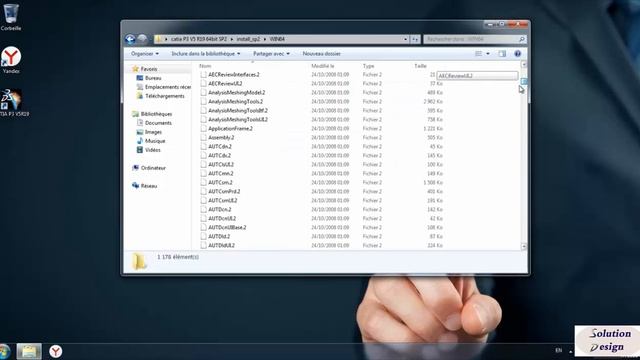
Task: Open Inclure dans la bibliothèque dropdown
Action: [206, 53]
